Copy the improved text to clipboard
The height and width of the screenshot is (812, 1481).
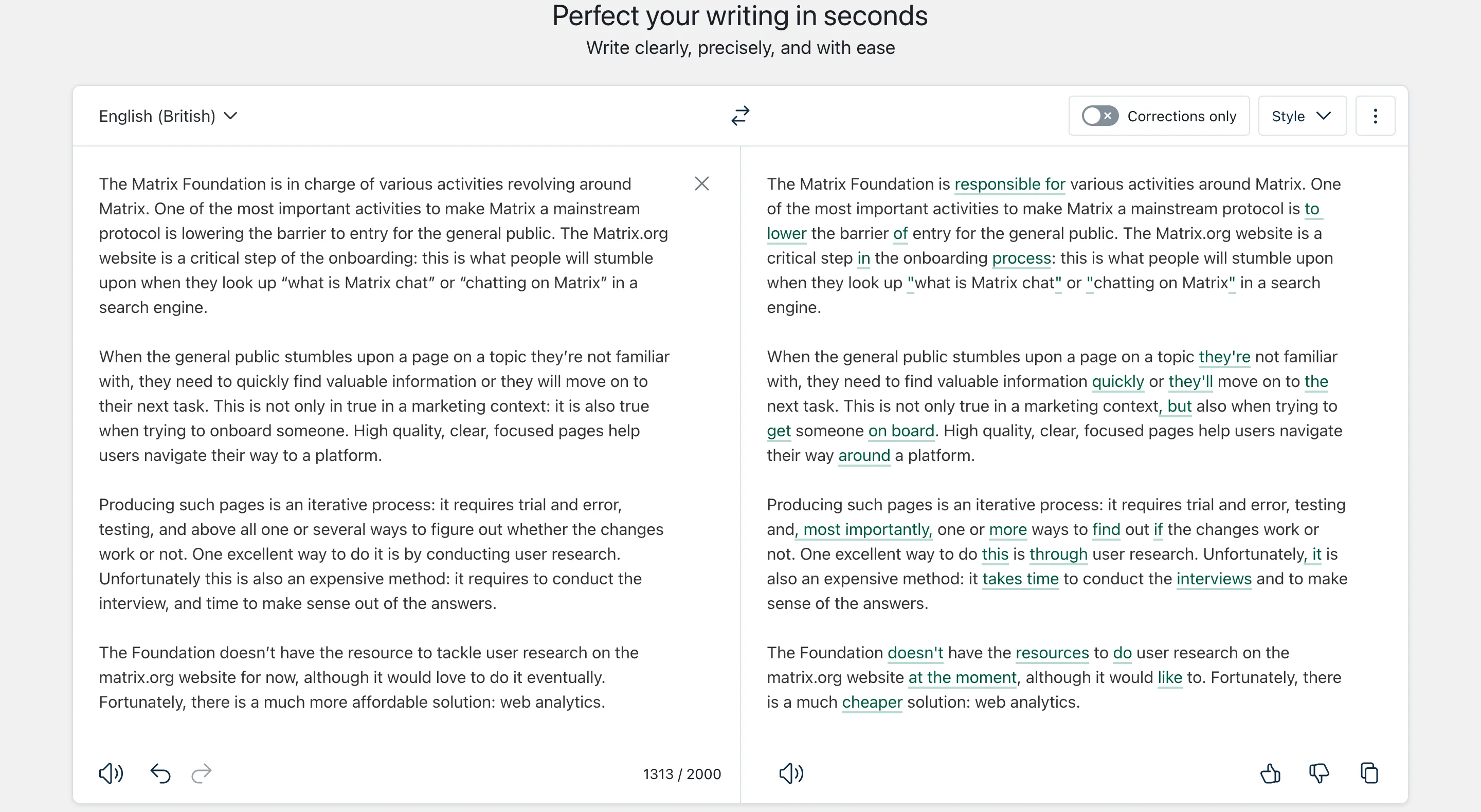1370,773
